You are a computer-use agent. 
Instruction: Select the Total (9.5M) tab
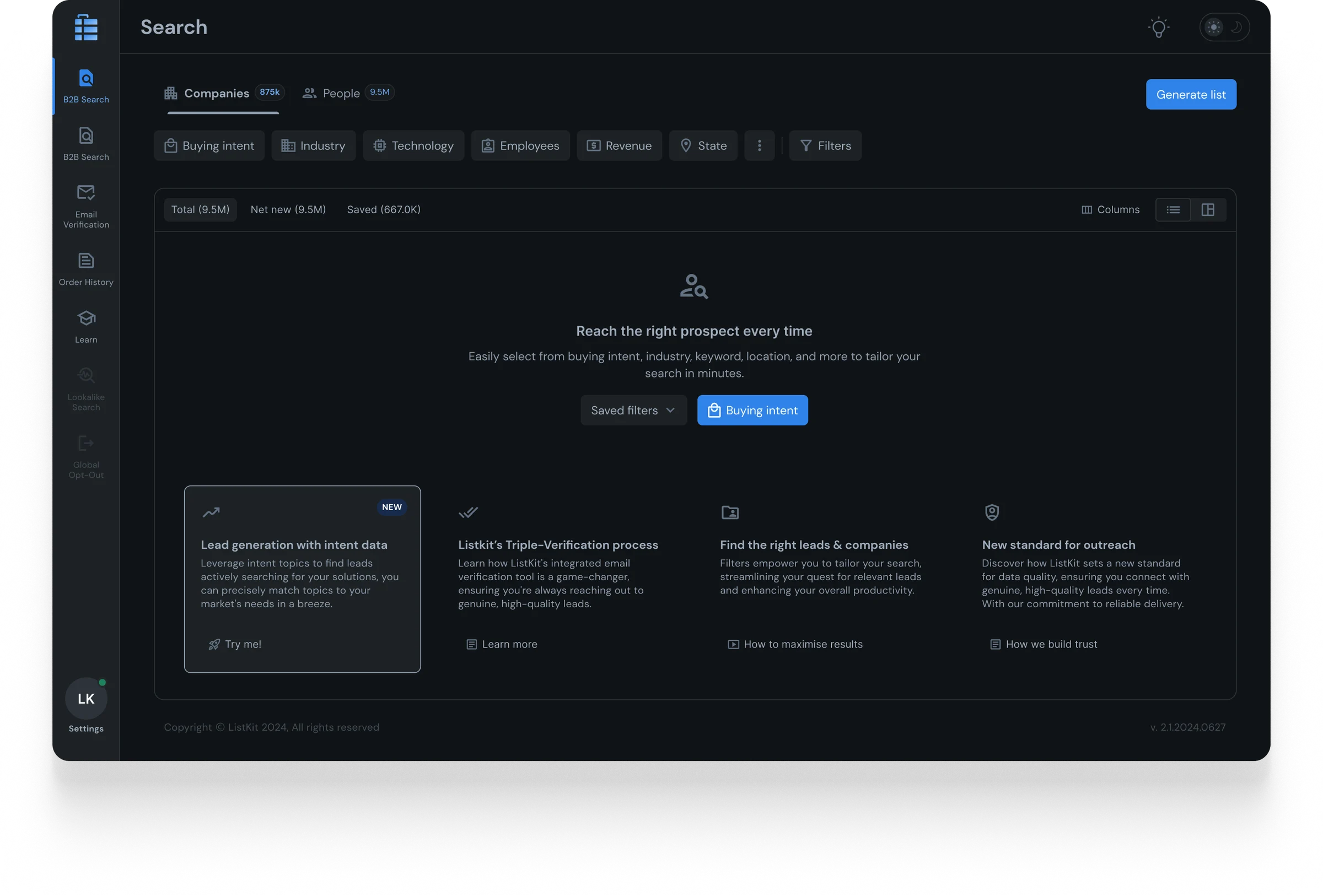[201, 209]
